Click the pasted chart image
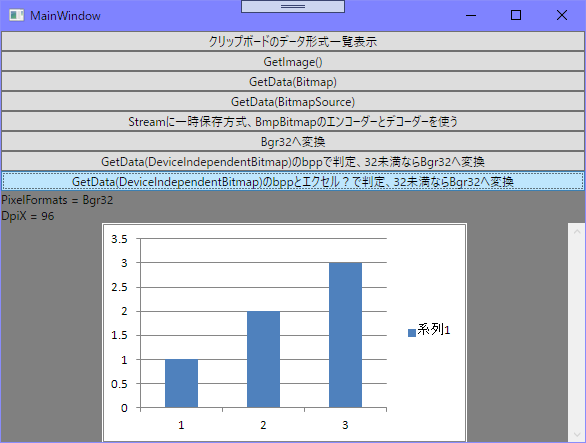Screen dimensions: 586x443 (284, 333)
